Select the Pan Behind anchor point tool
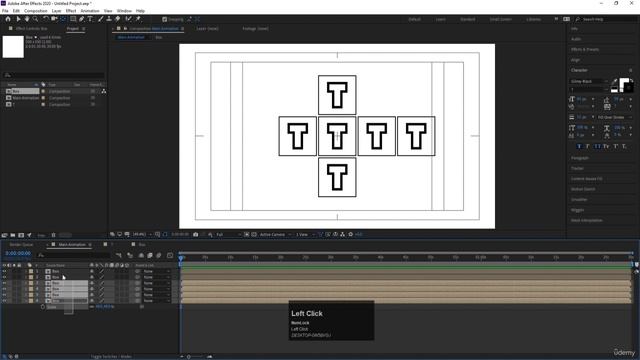The width and height of the screenshot is (640, 360). [63, 19]
